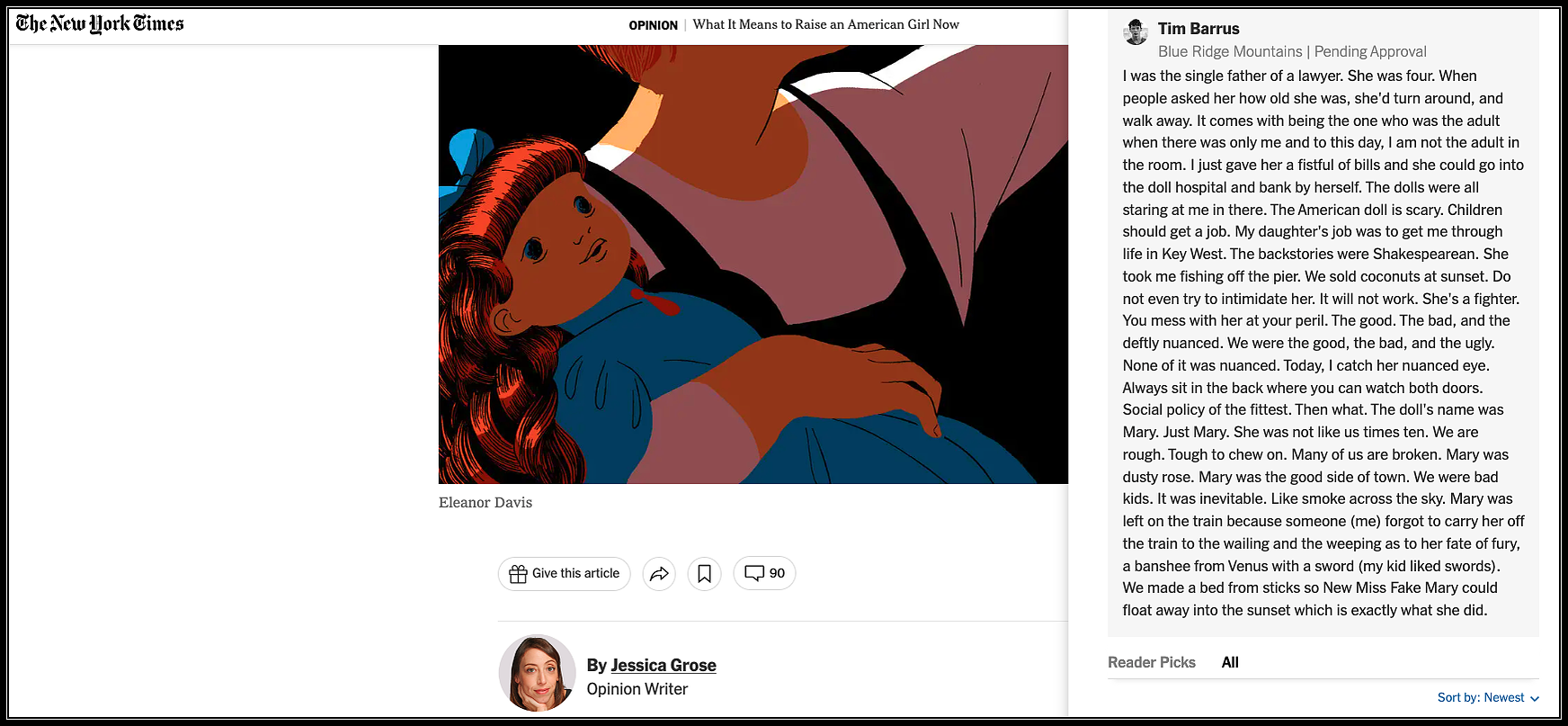Click the gift icon on Give this article
Screen dimensions: 1568x726
518,574
